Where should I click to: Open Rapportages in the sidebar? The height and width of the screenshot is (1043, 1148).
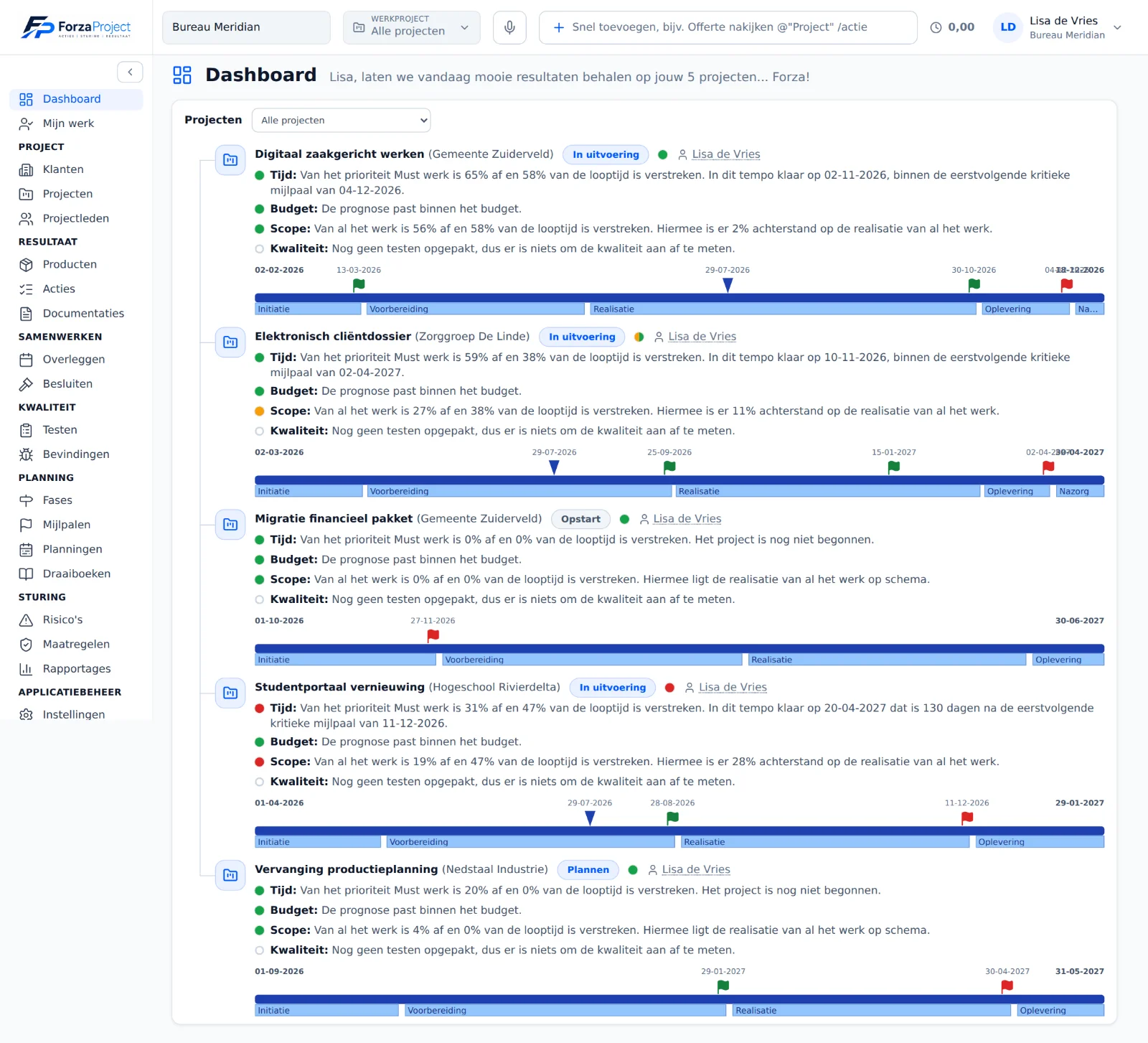[x=76, y=668]
